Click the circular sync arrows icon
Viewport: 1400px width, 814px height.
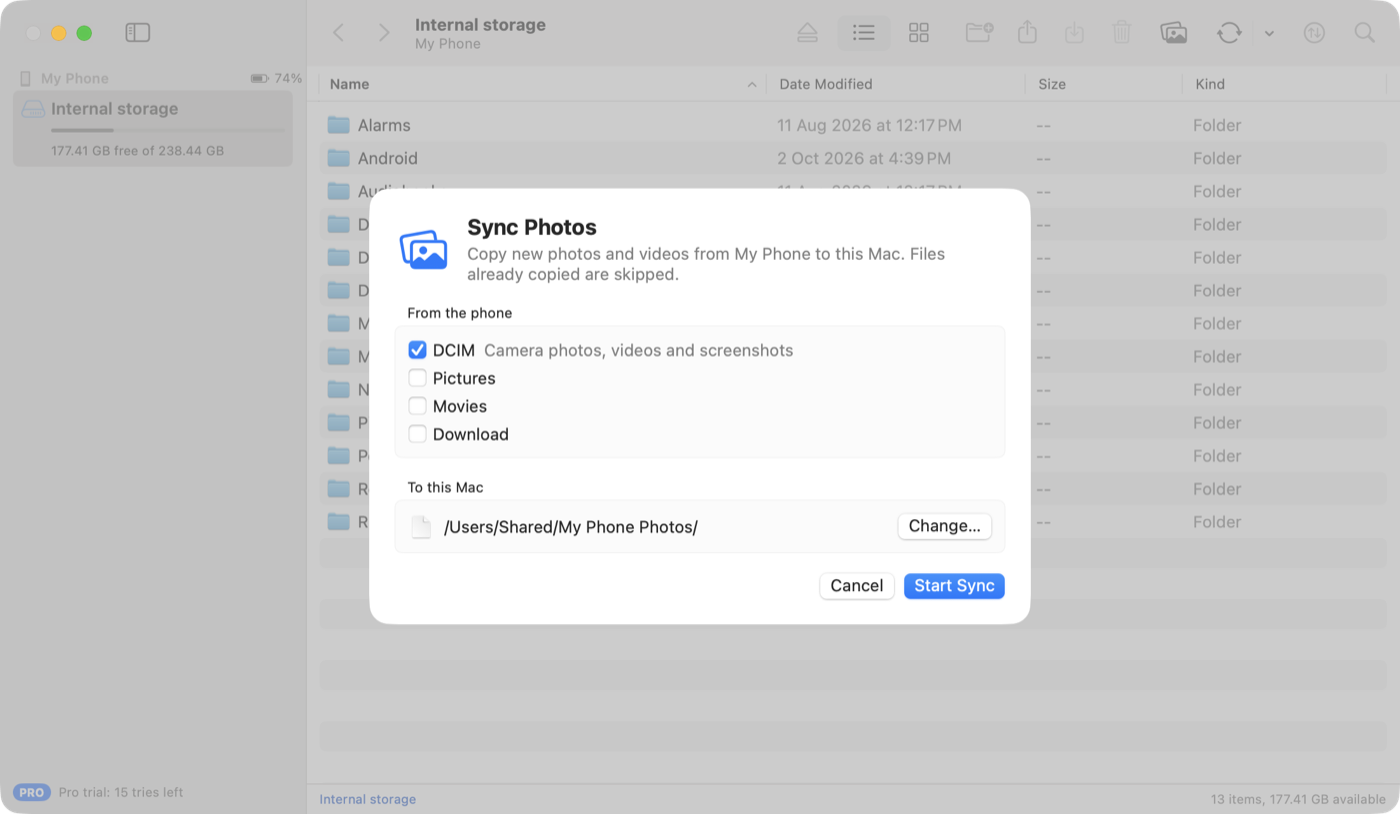1229,33
